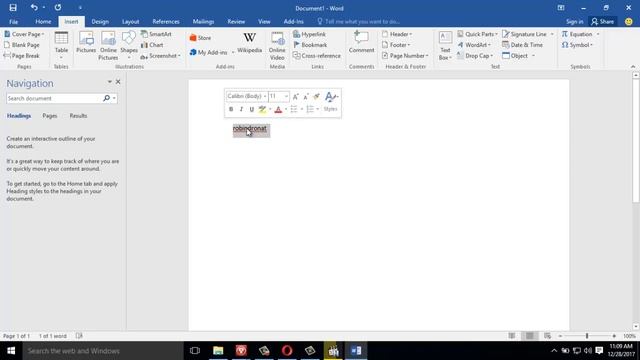Switch to Print Layout view in status bar
The height and width of the screenshot is (360, 640).
(529, 336)
